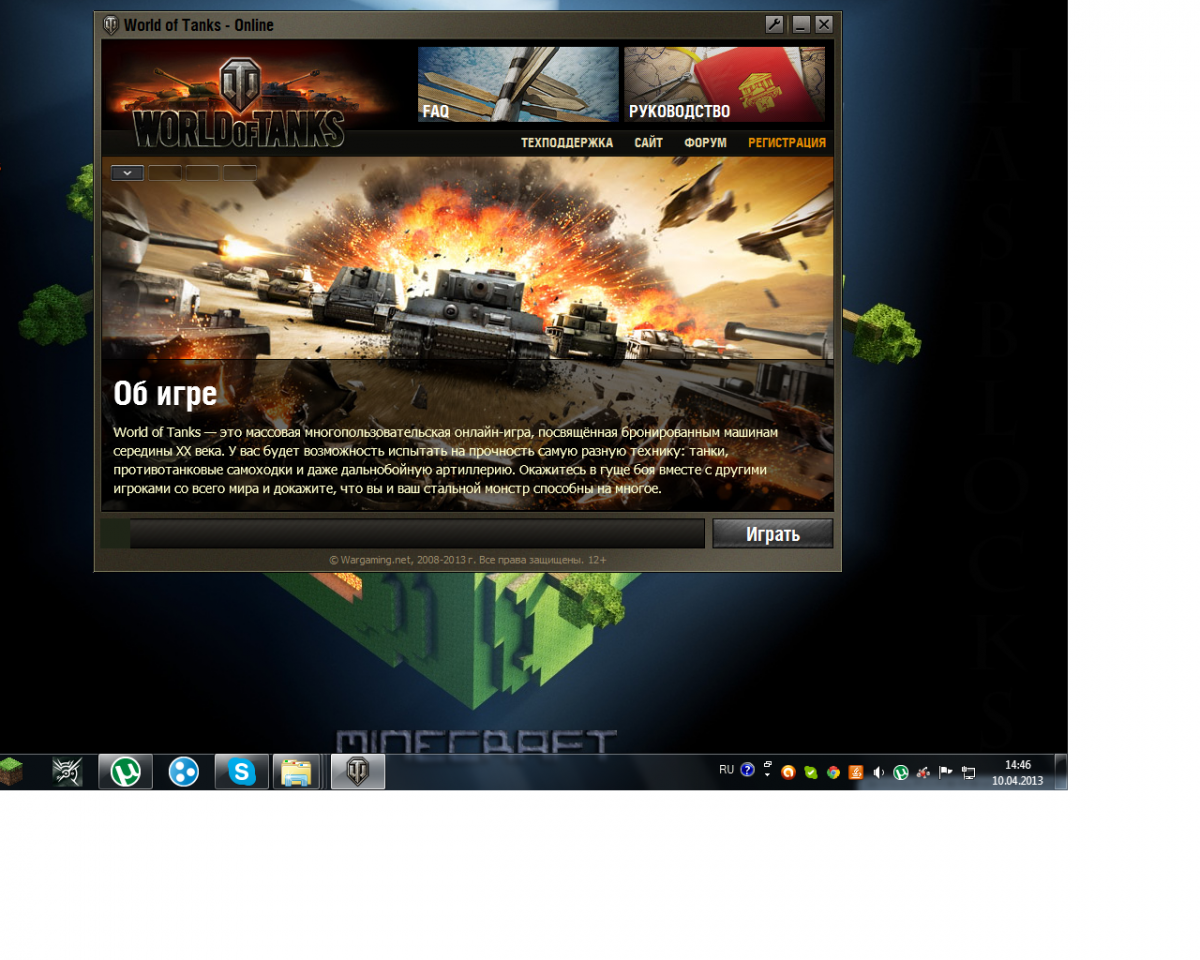Screen dimensions: 1200x960
Task: Open uTorrent from the taskbar
Action: click(125, 772)
